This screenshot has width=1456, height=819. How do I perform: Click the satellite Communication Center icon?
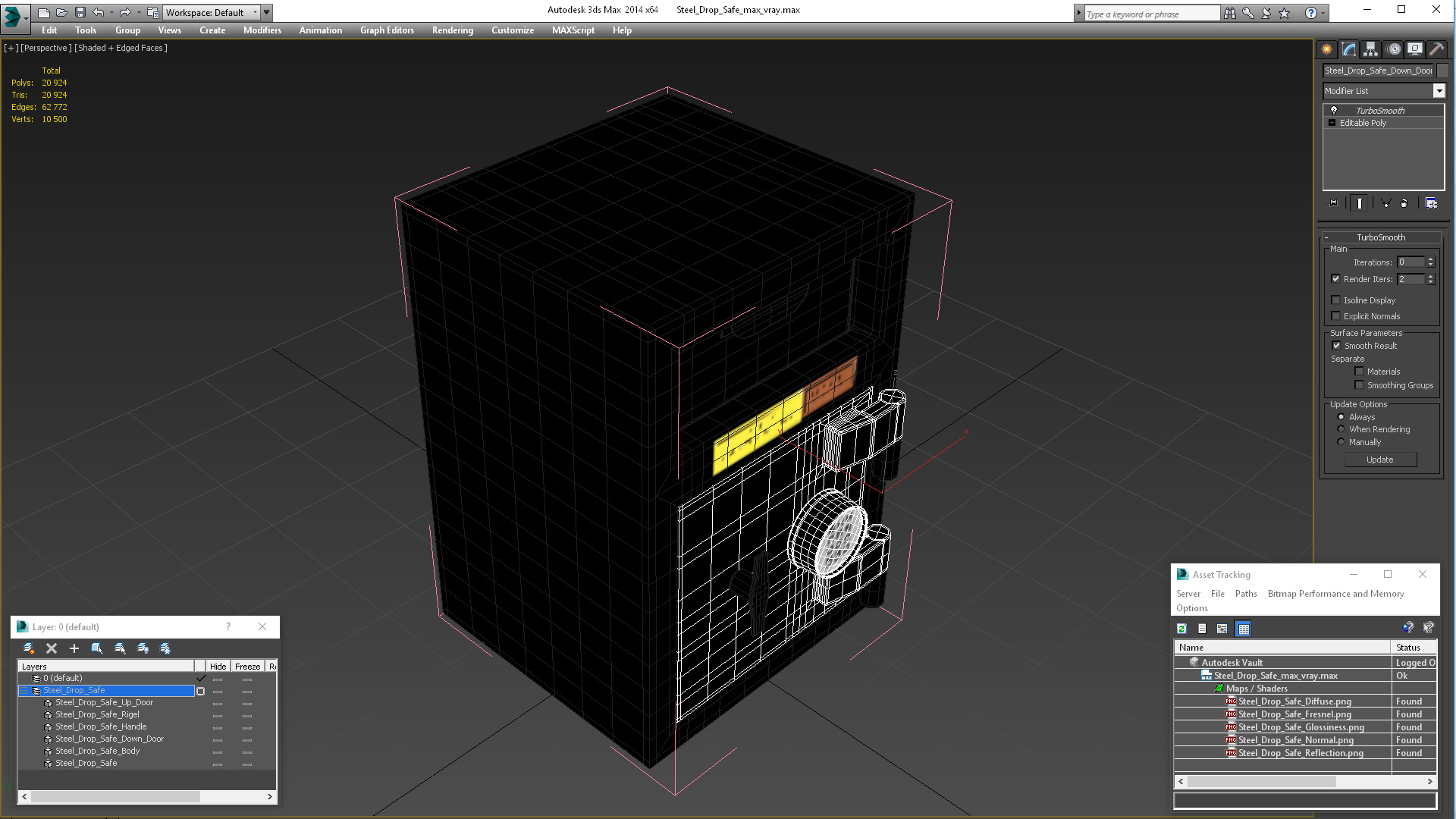tap(1266, 13)
